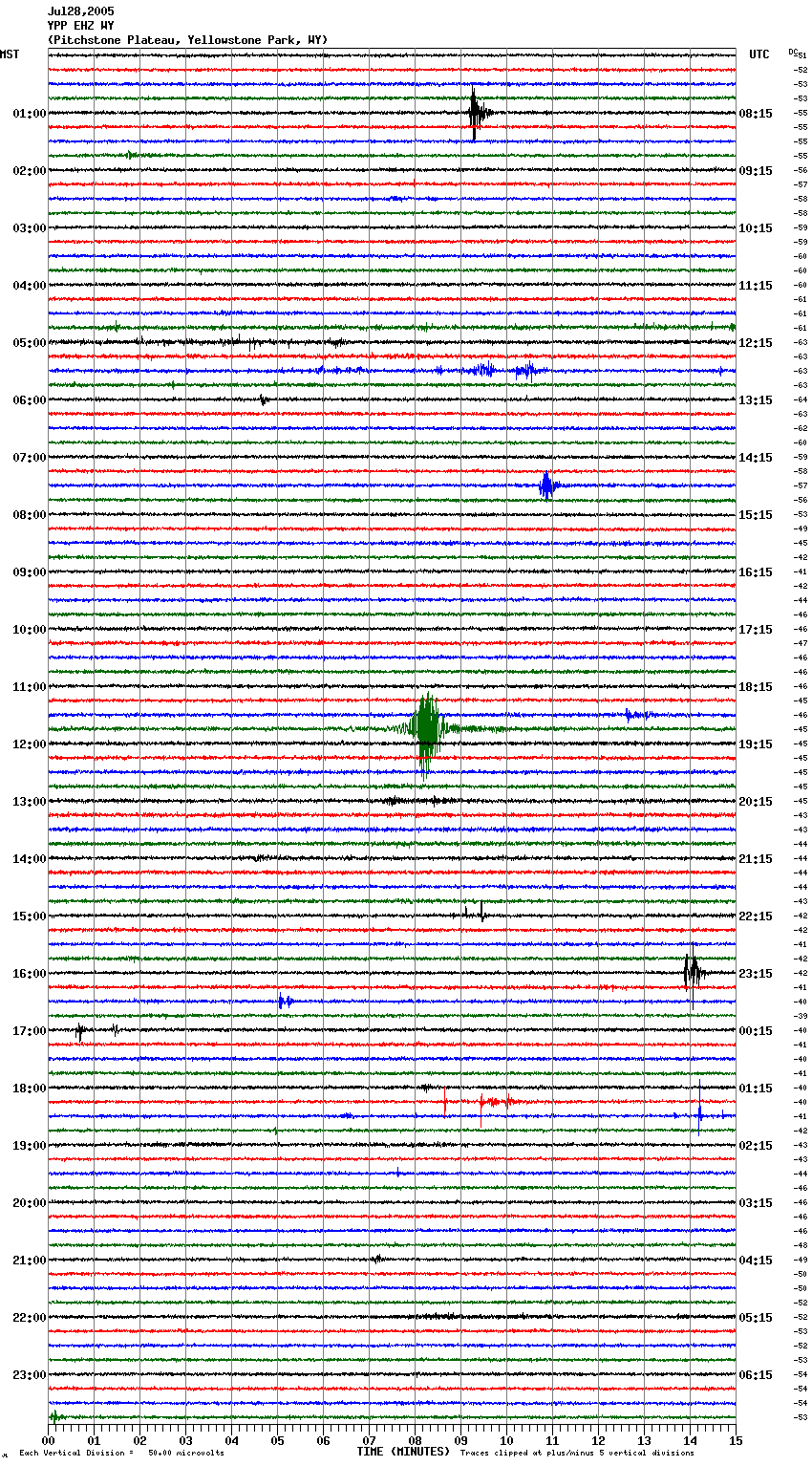
Task: Click the 04:00 MST hour label
Action: coord(30,286)
